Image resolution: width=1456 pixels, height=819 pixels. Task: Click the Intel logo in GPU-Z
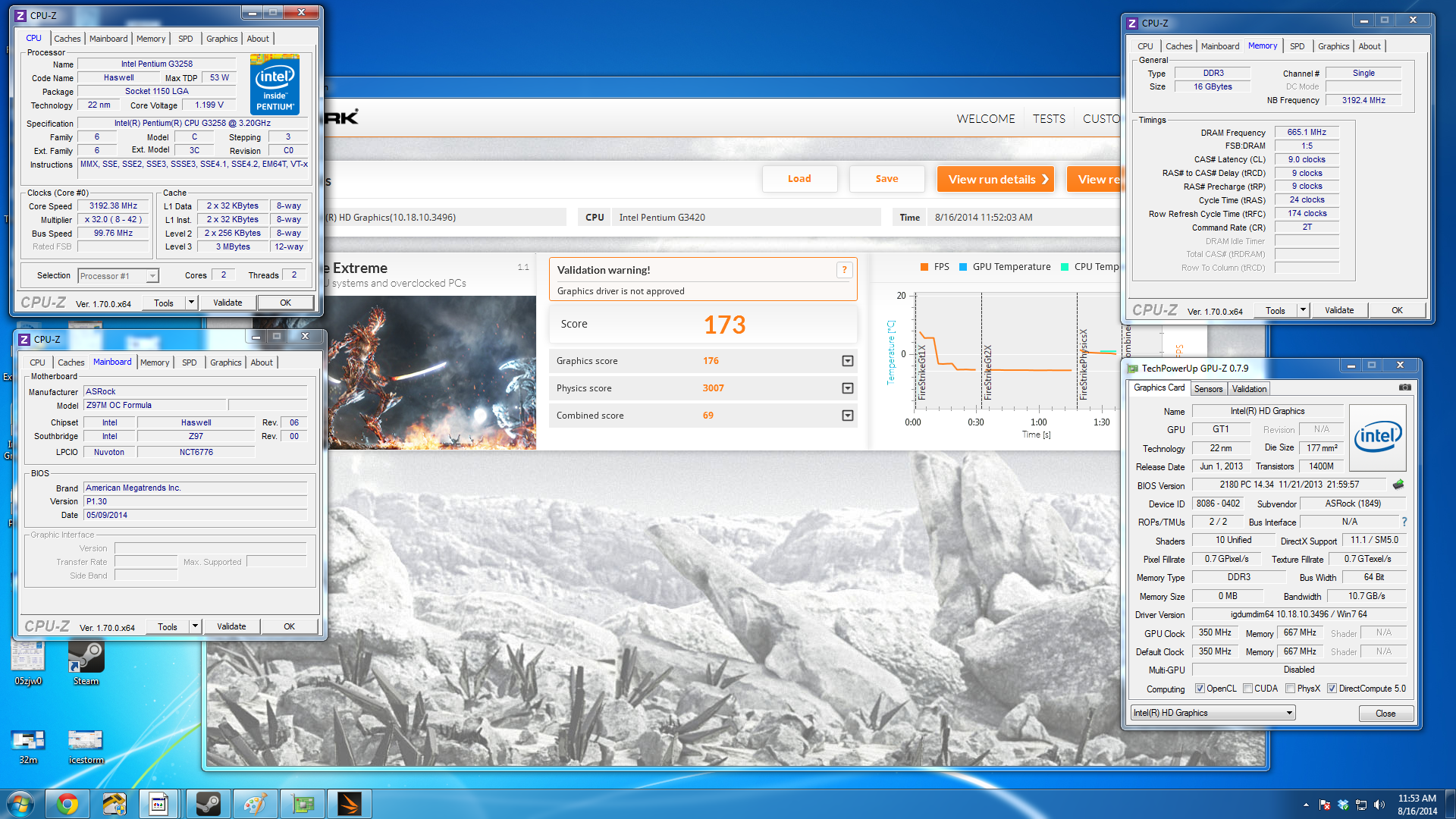click(x=1378, y=437)
